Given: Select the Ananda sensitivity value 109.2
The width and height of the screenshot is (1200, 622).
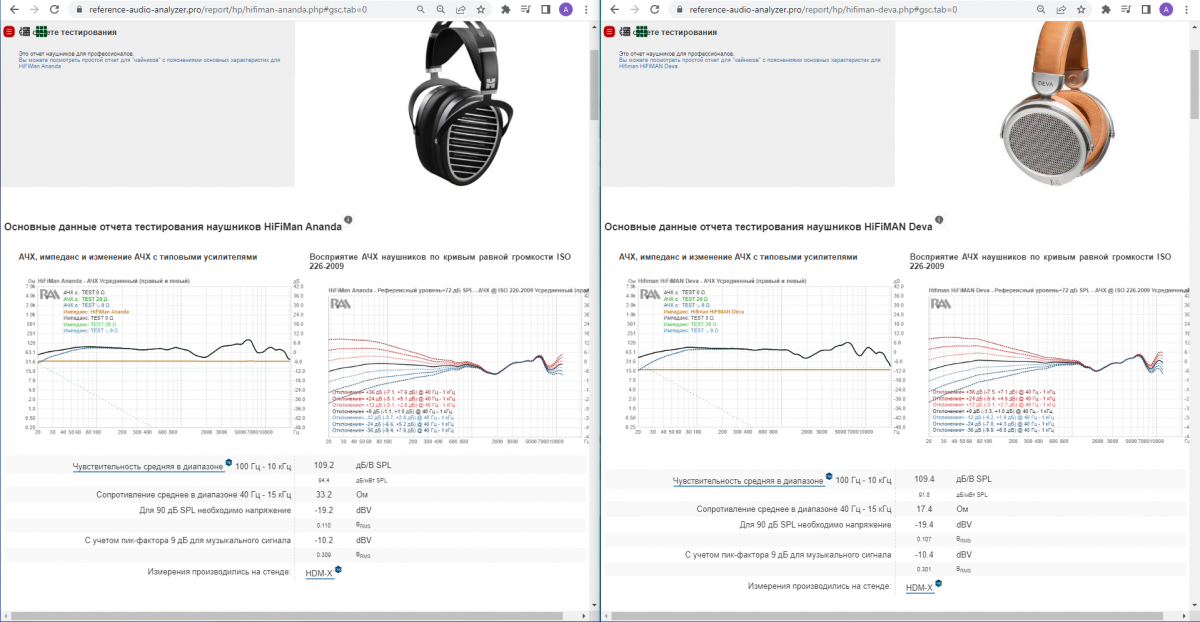Looking at the screenshot, I should pyautogui.click(x=324, y=465).
